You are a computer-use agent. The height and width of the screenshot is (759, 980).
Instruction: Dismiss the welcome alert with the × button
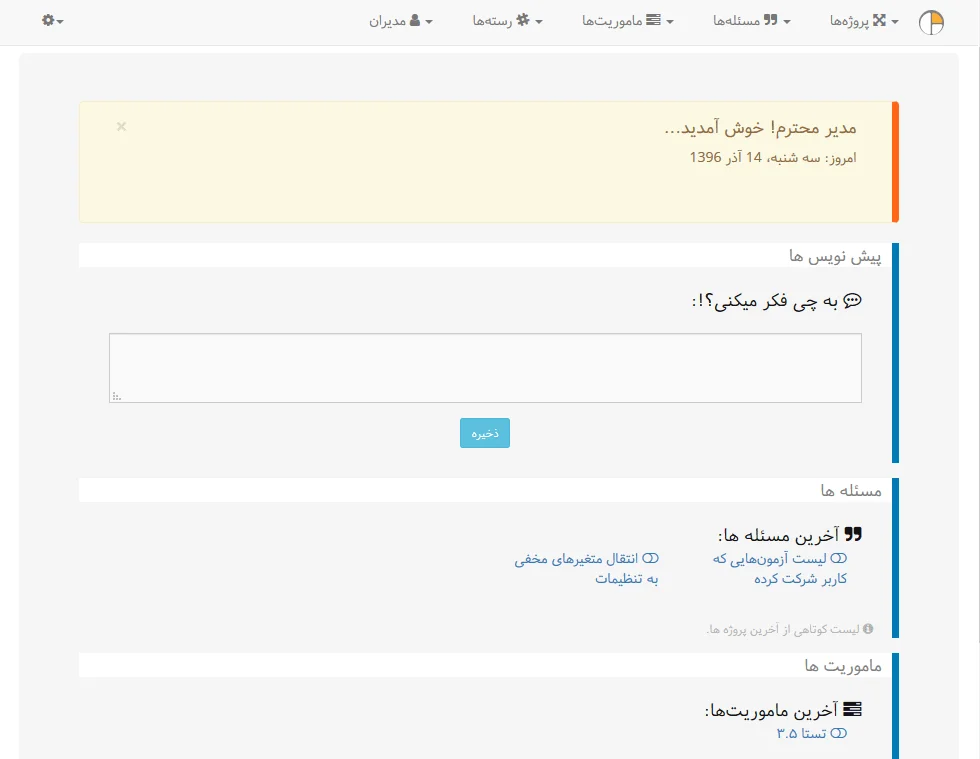(x=121, y=126)
